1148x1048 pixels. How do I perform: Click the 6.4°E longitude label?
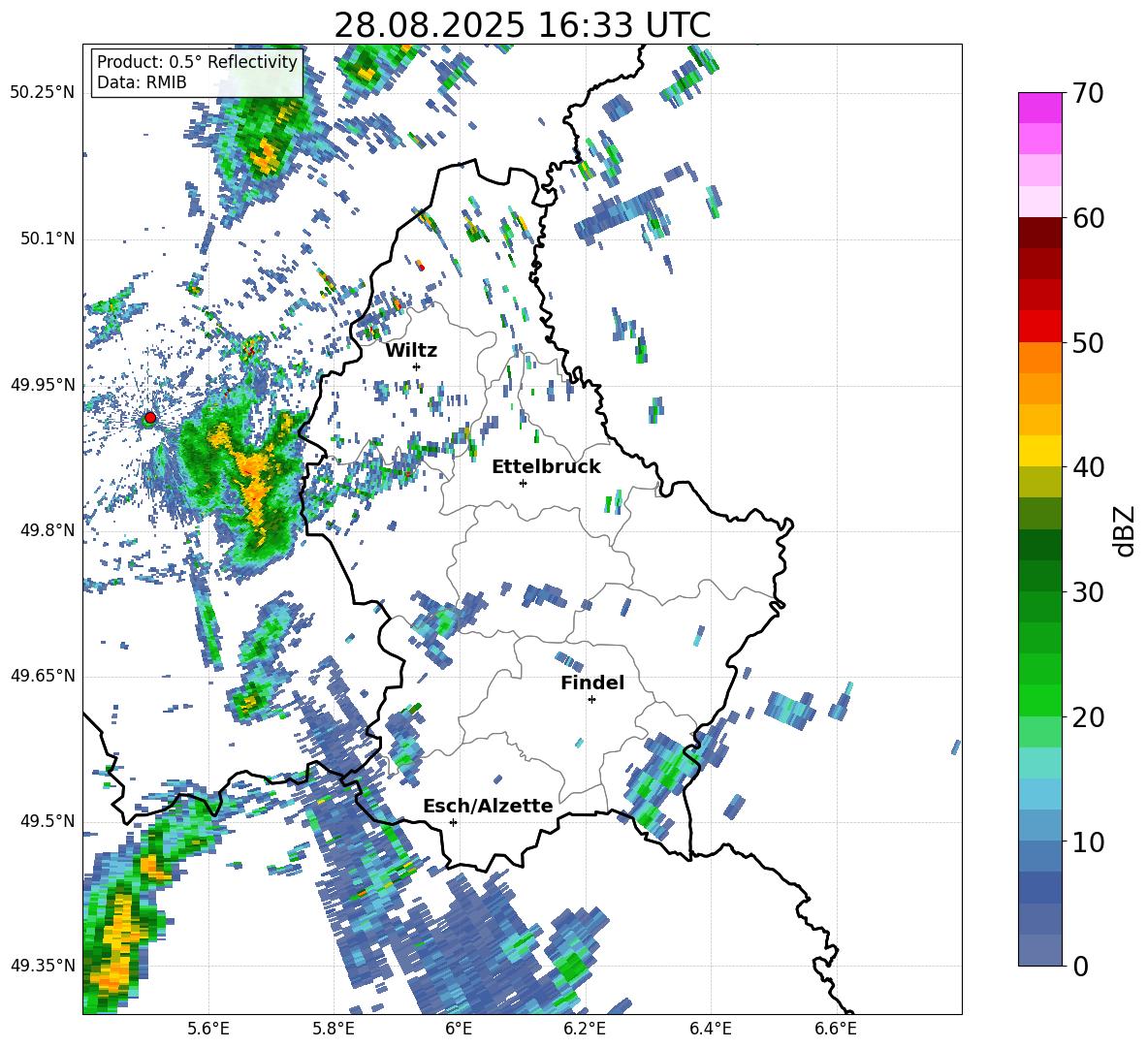[710, 1029]
